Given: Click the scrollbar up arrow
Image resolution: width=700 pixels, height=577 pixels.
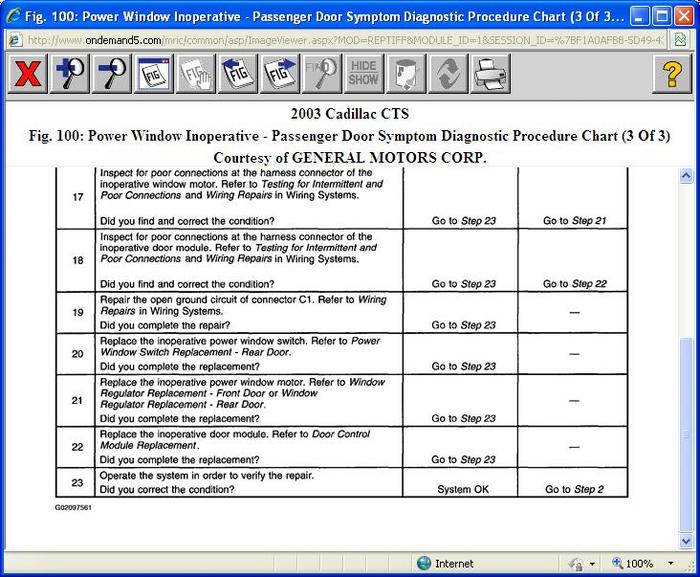Looking at the screenshot, I should point(686,175).
